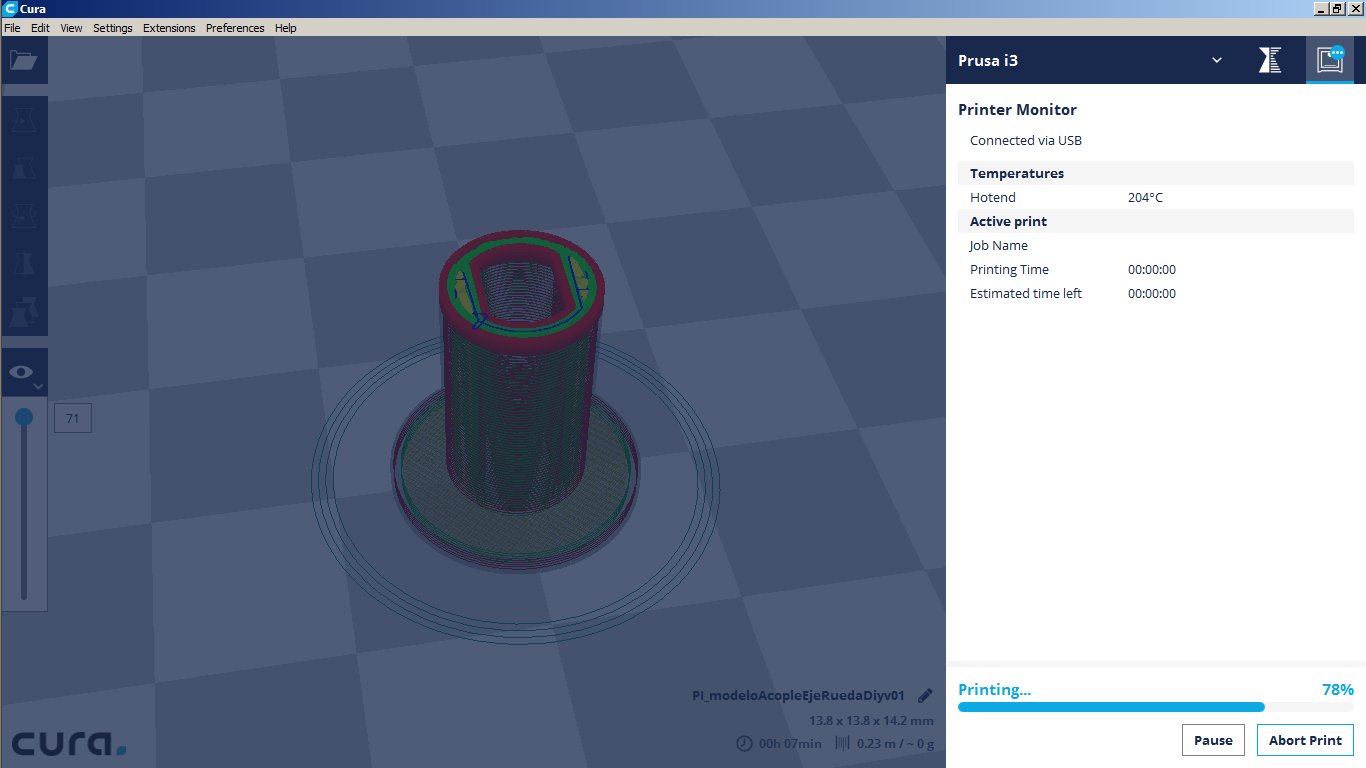Click the Cura icon in title bar

point(10,8)
